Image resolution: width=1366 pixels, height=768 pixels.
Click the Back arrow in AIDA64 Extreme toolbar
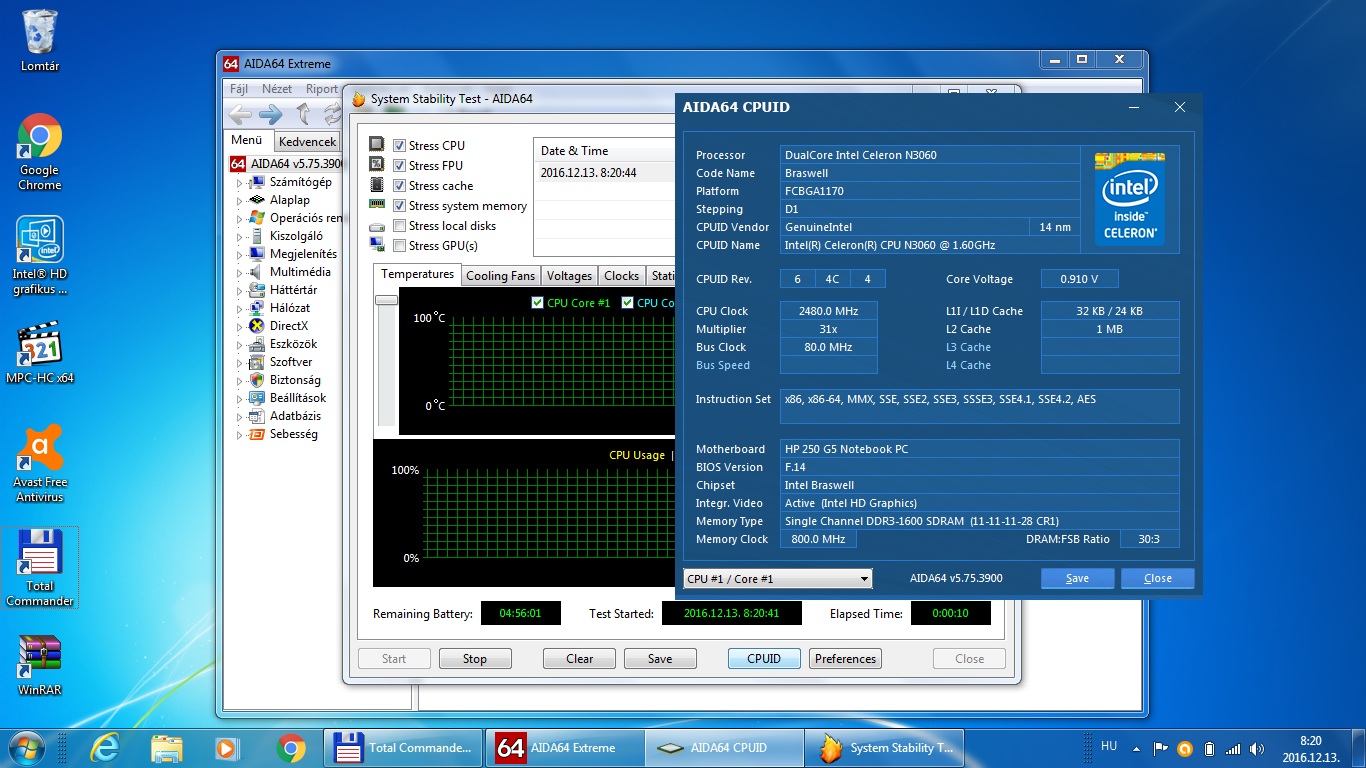point(240,114)
